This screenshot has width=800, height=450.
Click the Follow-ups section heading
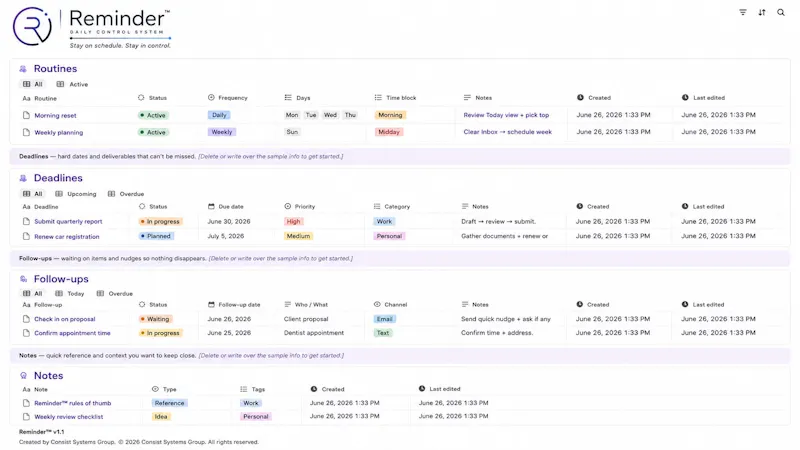(61, 279)
